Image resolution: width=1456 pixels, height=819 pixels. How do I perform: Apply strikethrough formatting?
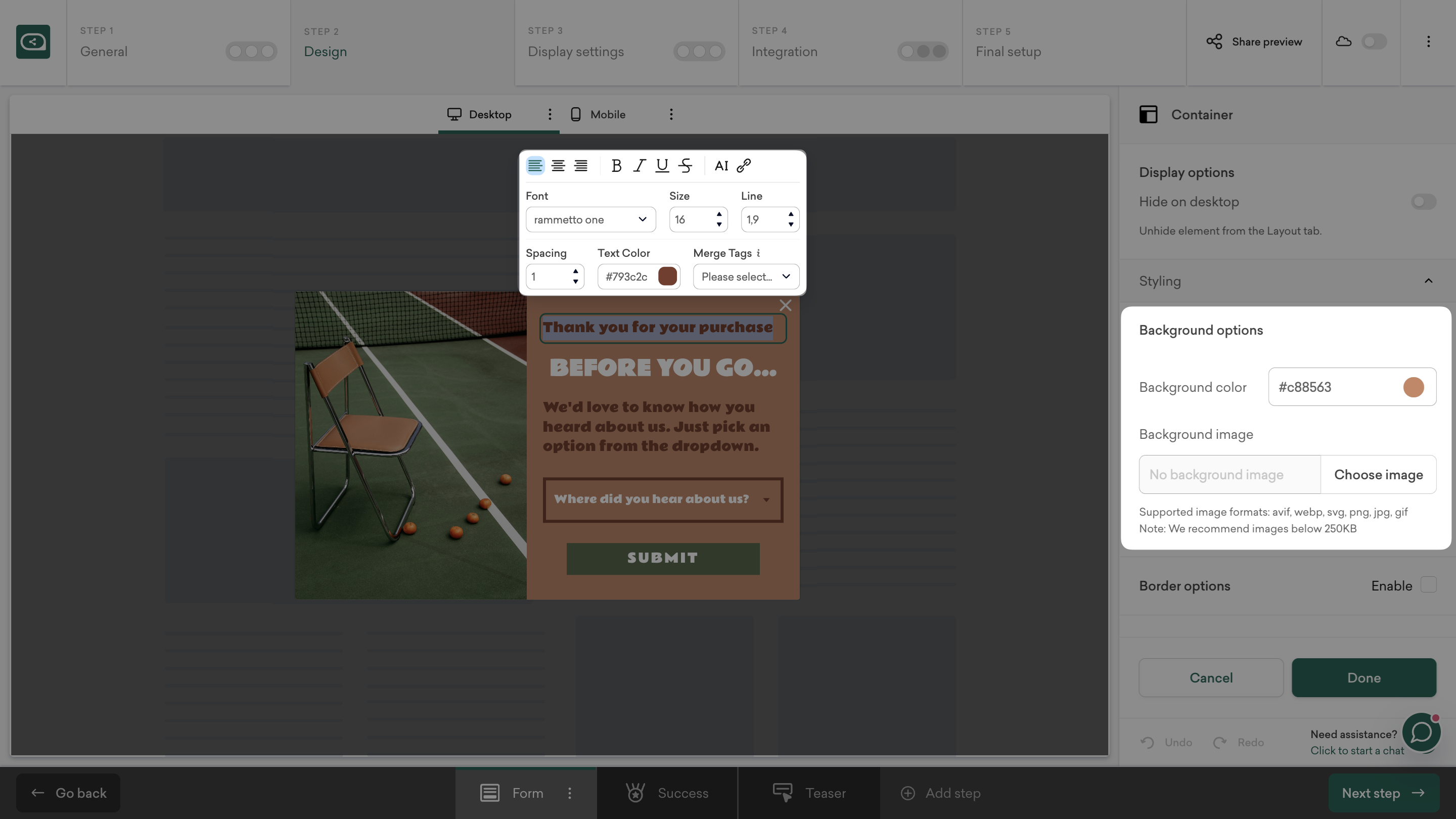point(685,166)
